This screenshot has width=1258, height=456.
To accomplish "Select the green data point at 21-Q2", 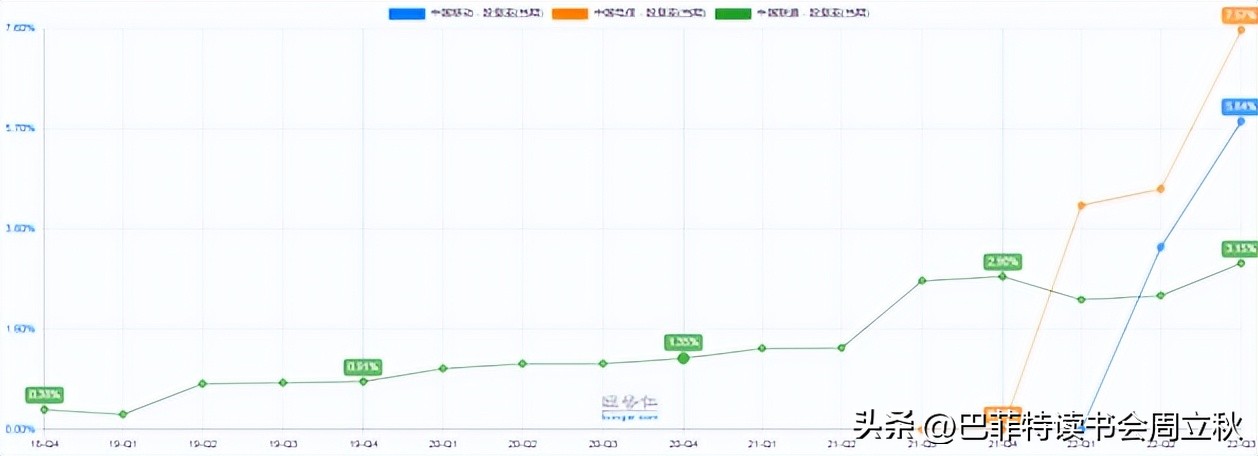I will tap(842, 348).
